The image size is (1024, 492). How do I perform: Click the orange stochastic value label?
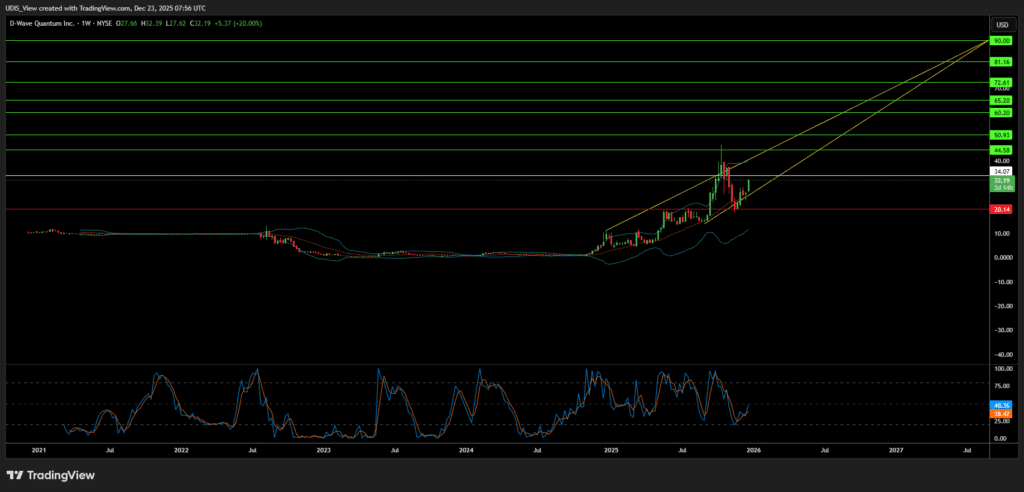(1000, 413)
